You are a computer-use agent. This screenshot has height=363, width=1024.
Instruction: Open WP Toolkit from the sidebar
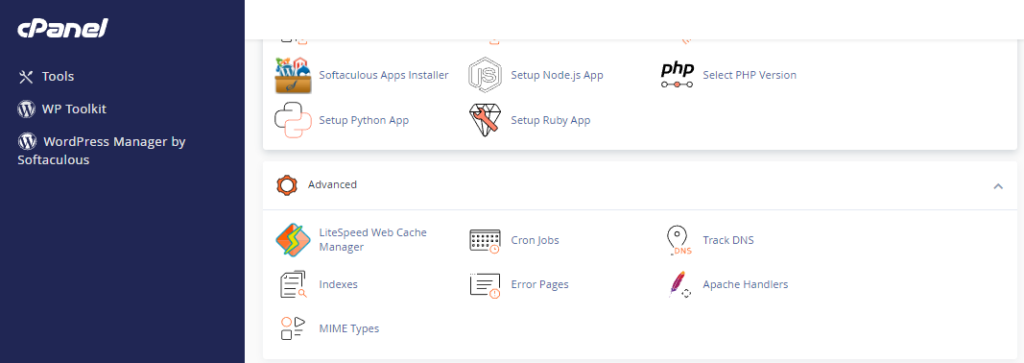pyautogui.click(x=61, y=109)
